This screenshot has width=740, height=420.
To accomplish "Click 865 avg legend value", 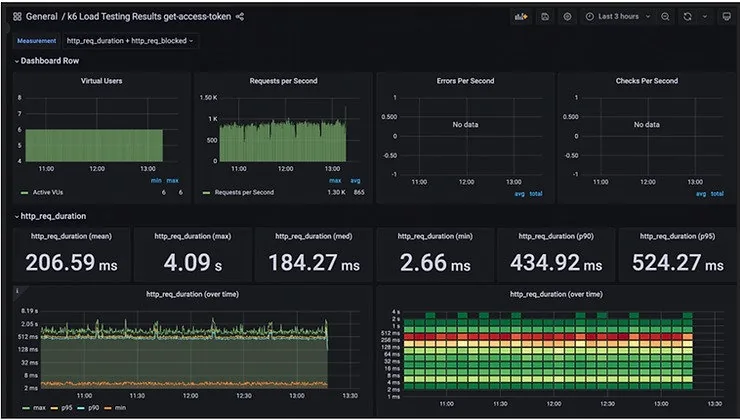I will tap(359, 193).
